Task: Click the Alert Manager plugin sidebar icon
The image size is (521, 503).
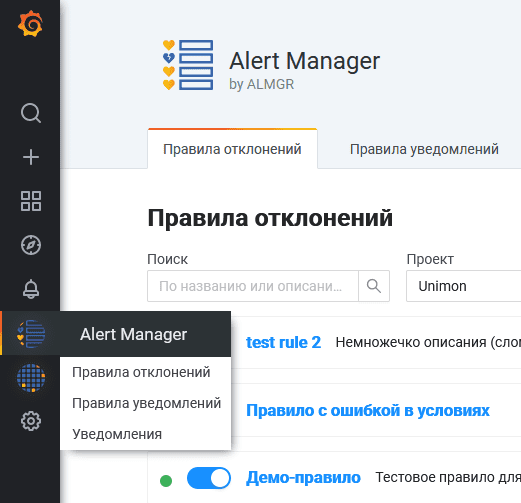Action: tap(31, 334)
